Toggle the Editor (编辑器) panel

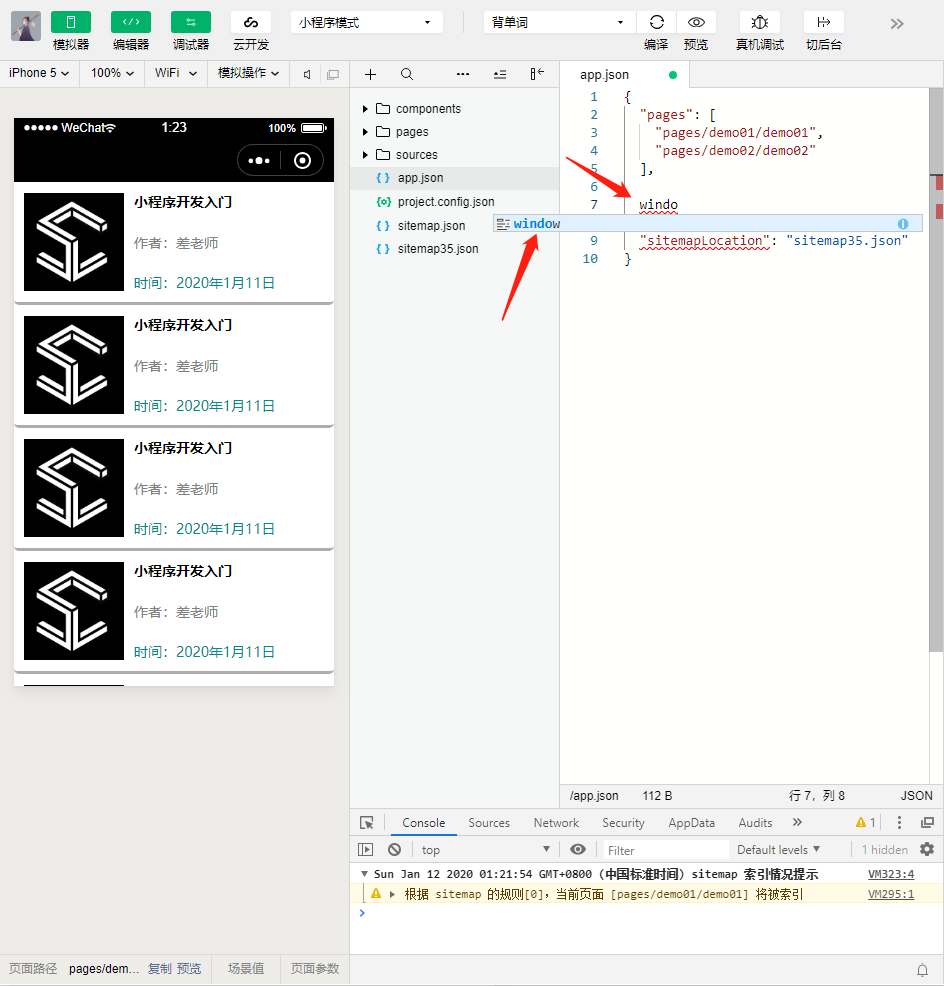click(130, 22)
